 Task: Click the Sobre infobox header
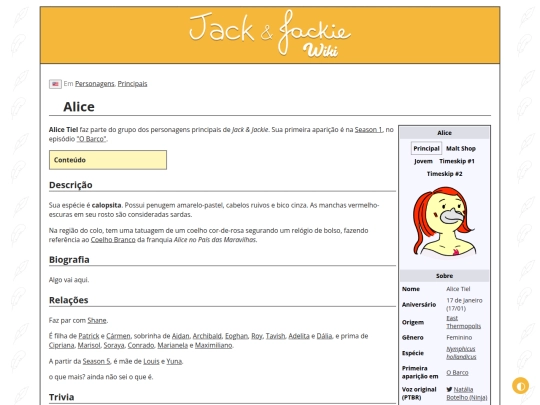(444, 276)
